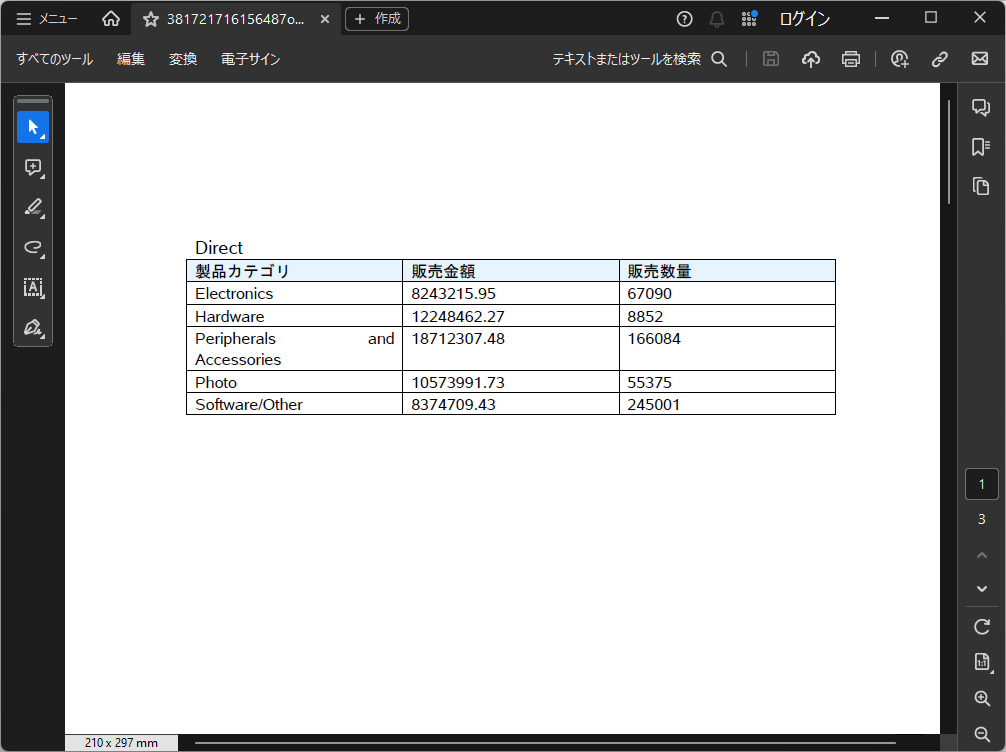This screenshot has width=1006, height=752.
Task: Zoom out with magnifier minus
Action: [982, 734]
